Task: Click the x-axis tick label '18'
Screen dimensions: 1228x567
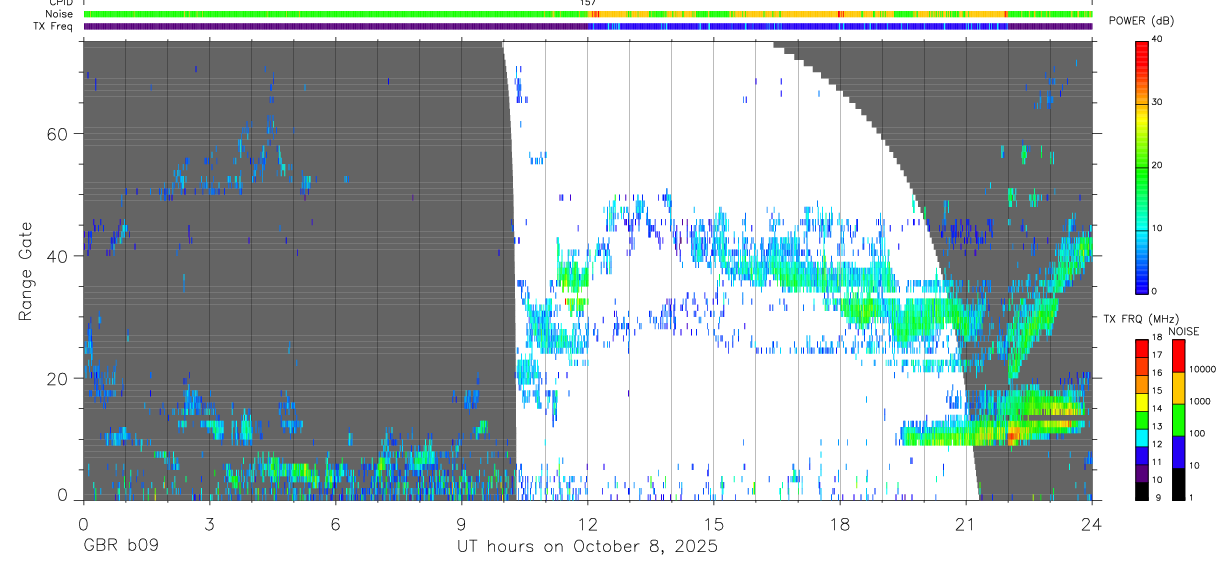Action: coord(840,523)
